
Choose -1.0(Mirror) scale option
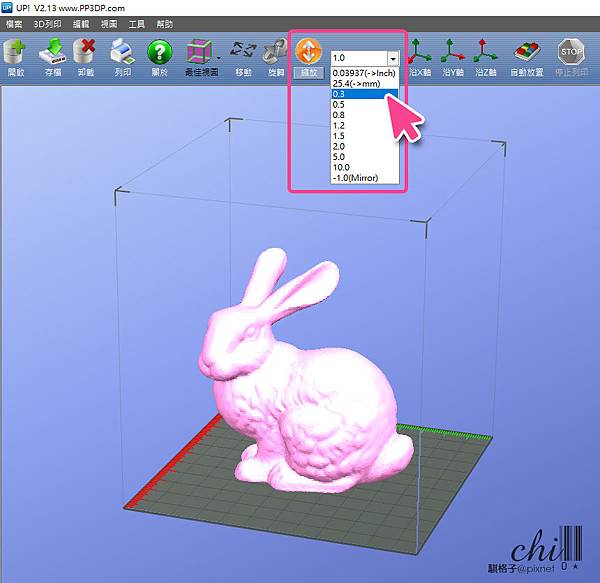click(x=364, y=178)
